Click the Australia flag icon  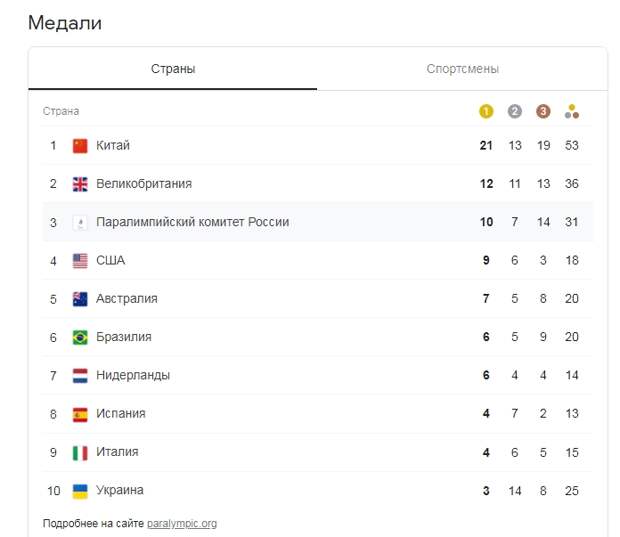[80, 299]
